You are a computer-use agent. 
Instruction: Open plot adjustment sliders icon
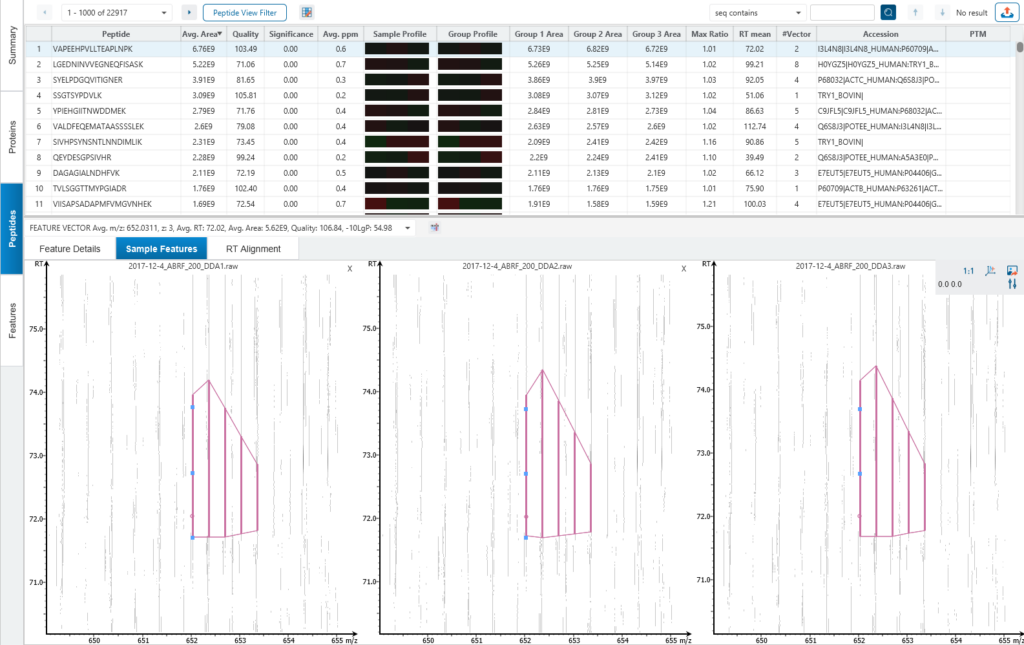coord(1012,284)
